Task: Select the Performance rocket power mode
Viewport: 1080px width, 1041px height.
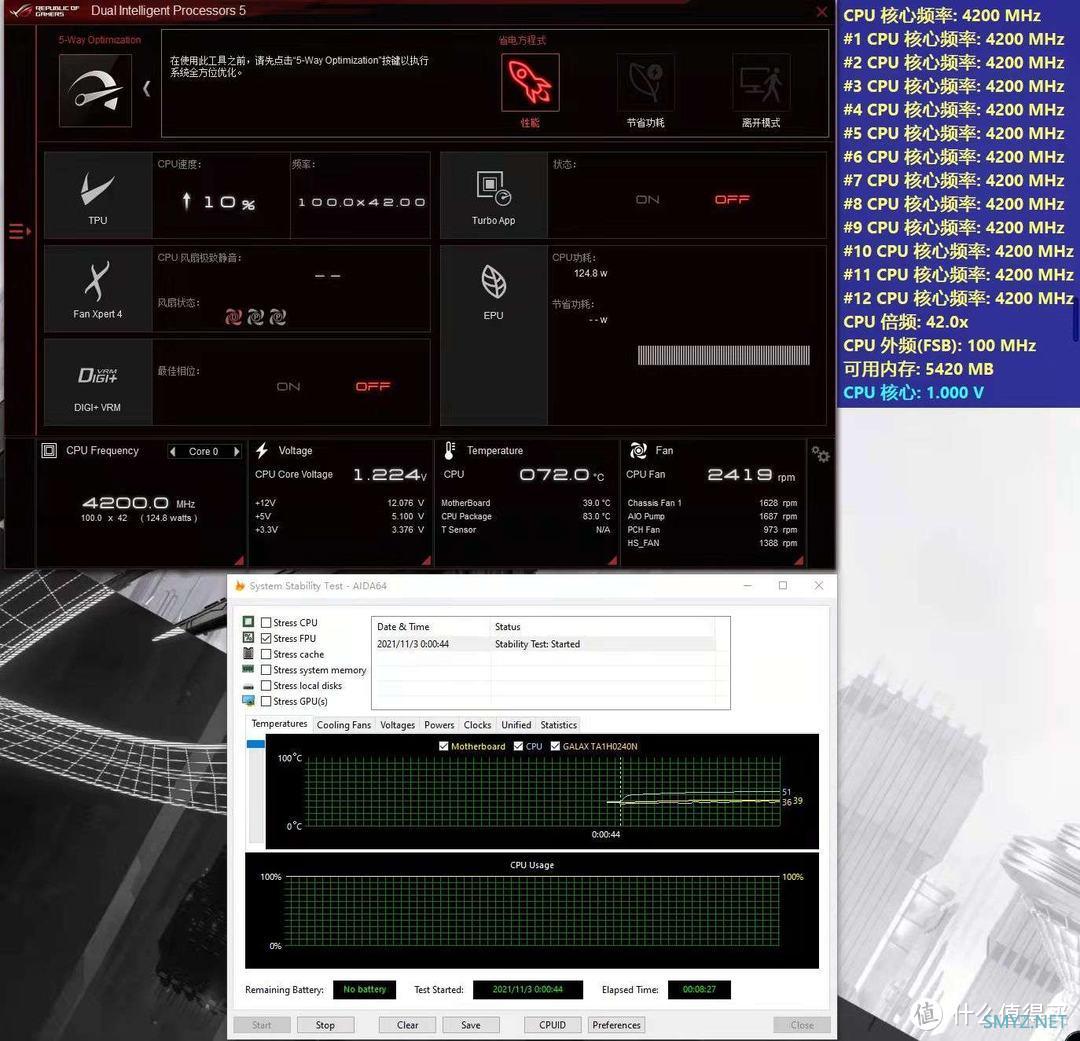Action: [x=530, y=82]
